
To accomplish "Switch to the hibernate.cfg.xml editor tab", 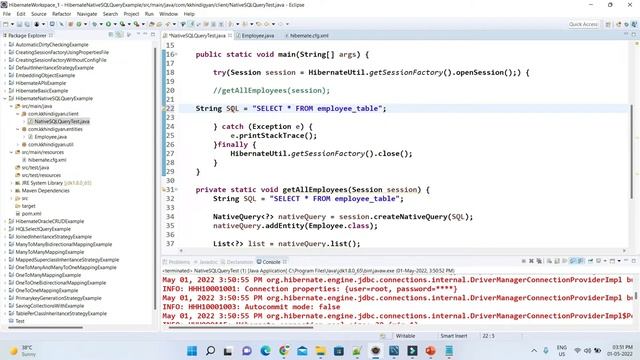I will click(x=307, y=36).
